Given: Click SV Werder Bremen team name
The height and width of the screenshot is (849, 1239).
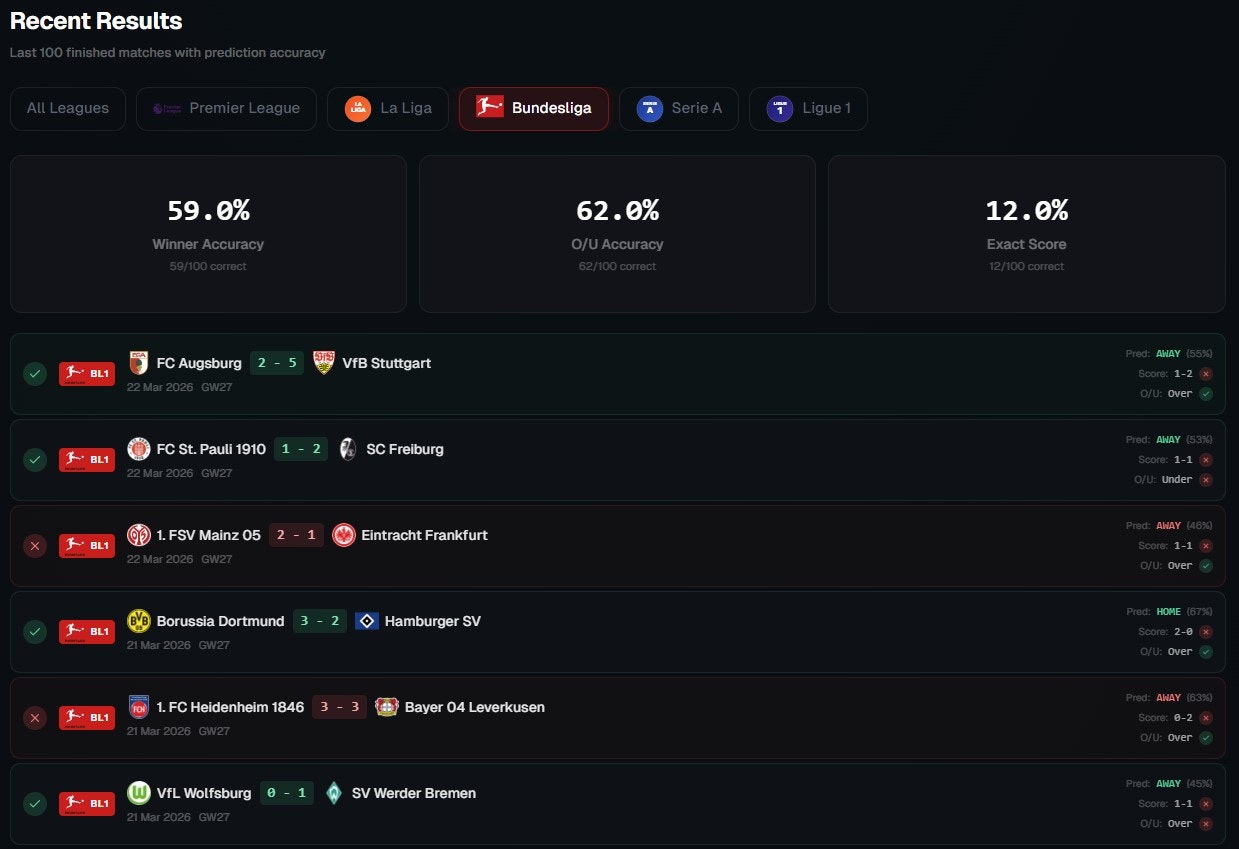Looking at the screenshot, I should pos(414,793).
